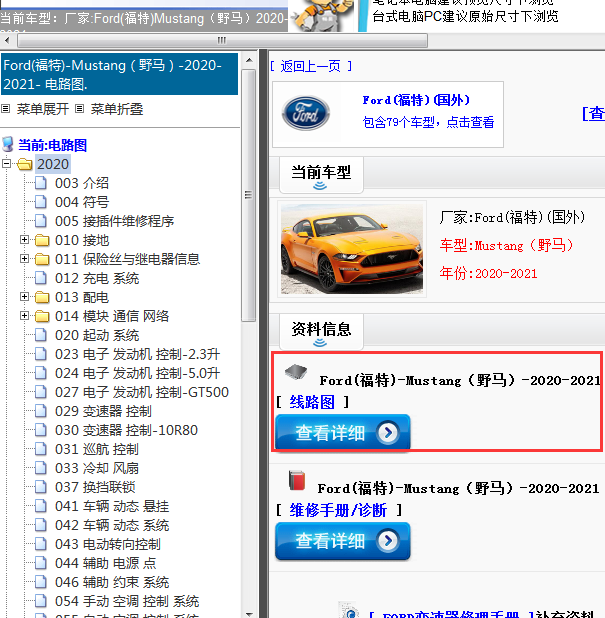Open tree item 012 充电 系统
605x618 pixels.
[97, 278]
